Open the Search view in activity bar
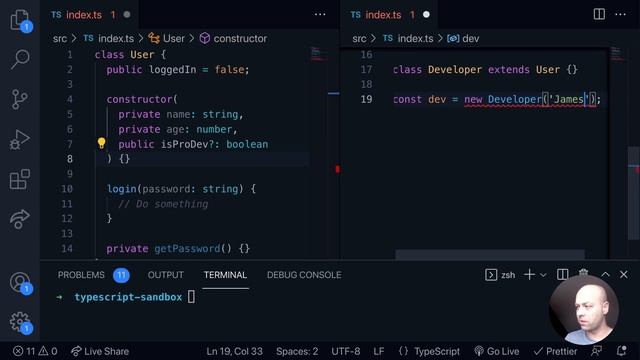The width and height of the screenshot is (640, 360). [x=20, y=59]
